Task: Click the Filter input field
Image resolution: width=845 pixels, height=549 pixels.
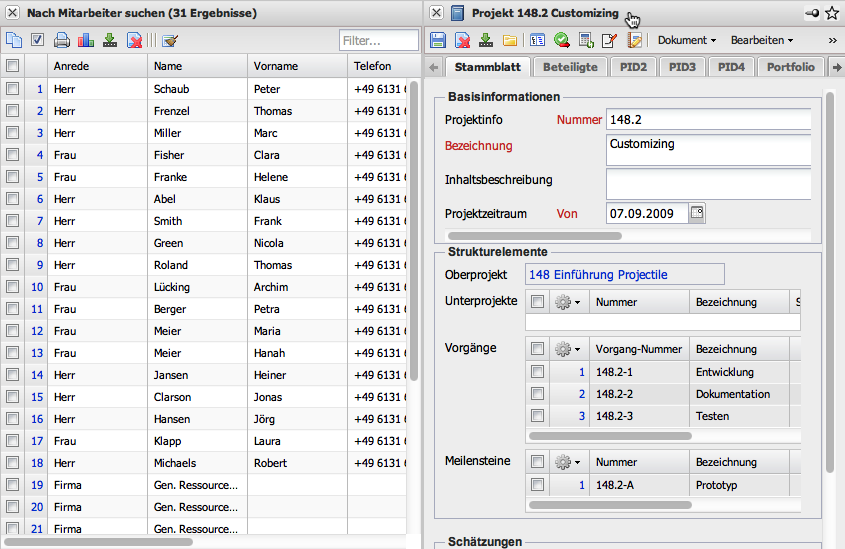Action: coord(378,41)
